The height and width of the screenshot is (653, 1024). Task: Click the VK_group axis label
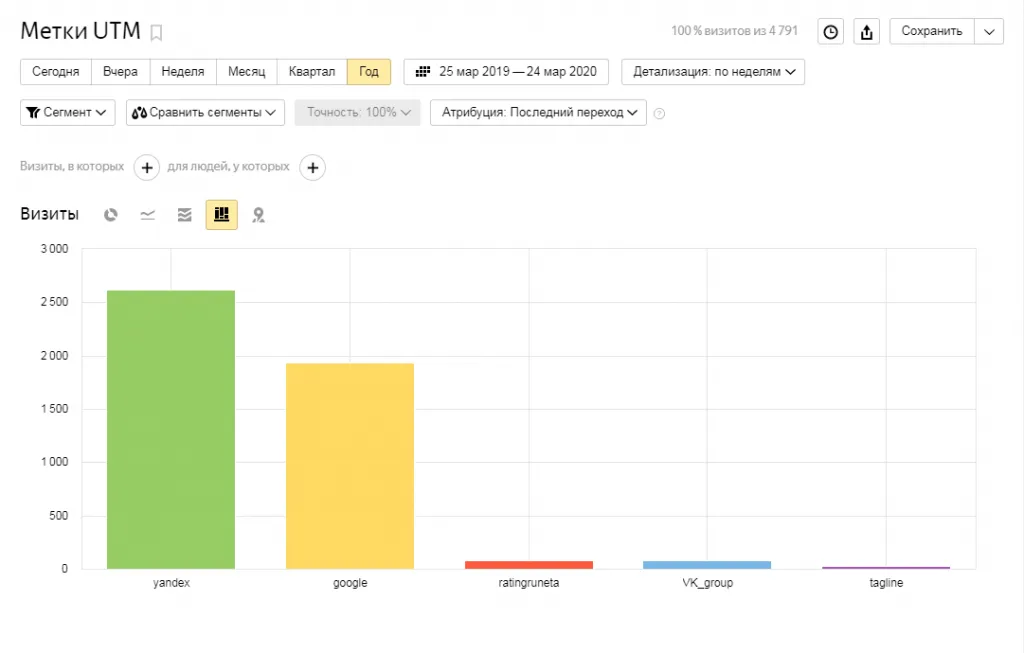pos(707,583)
